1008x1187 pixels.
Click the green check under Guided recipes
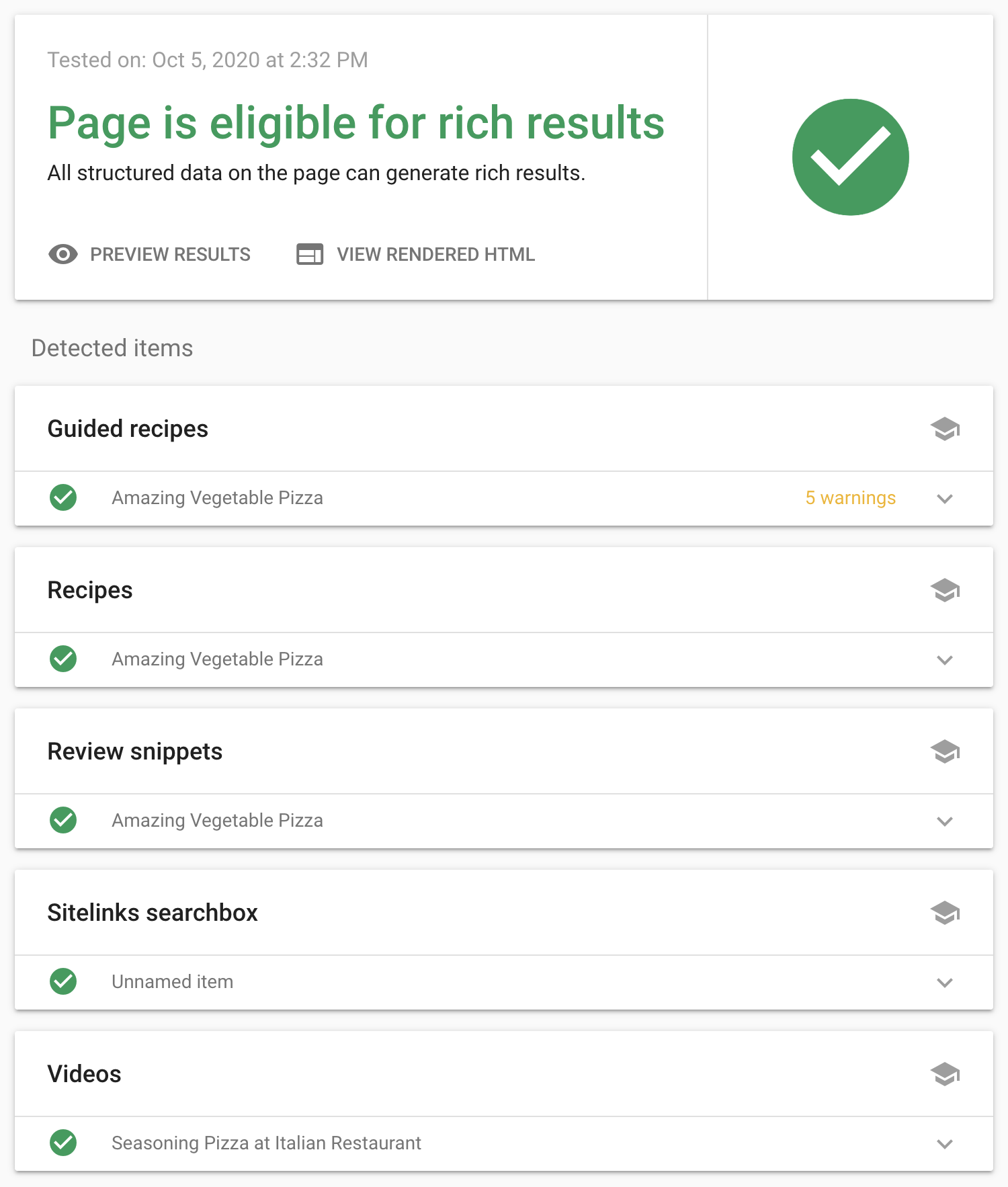click(x=63, y=497)
